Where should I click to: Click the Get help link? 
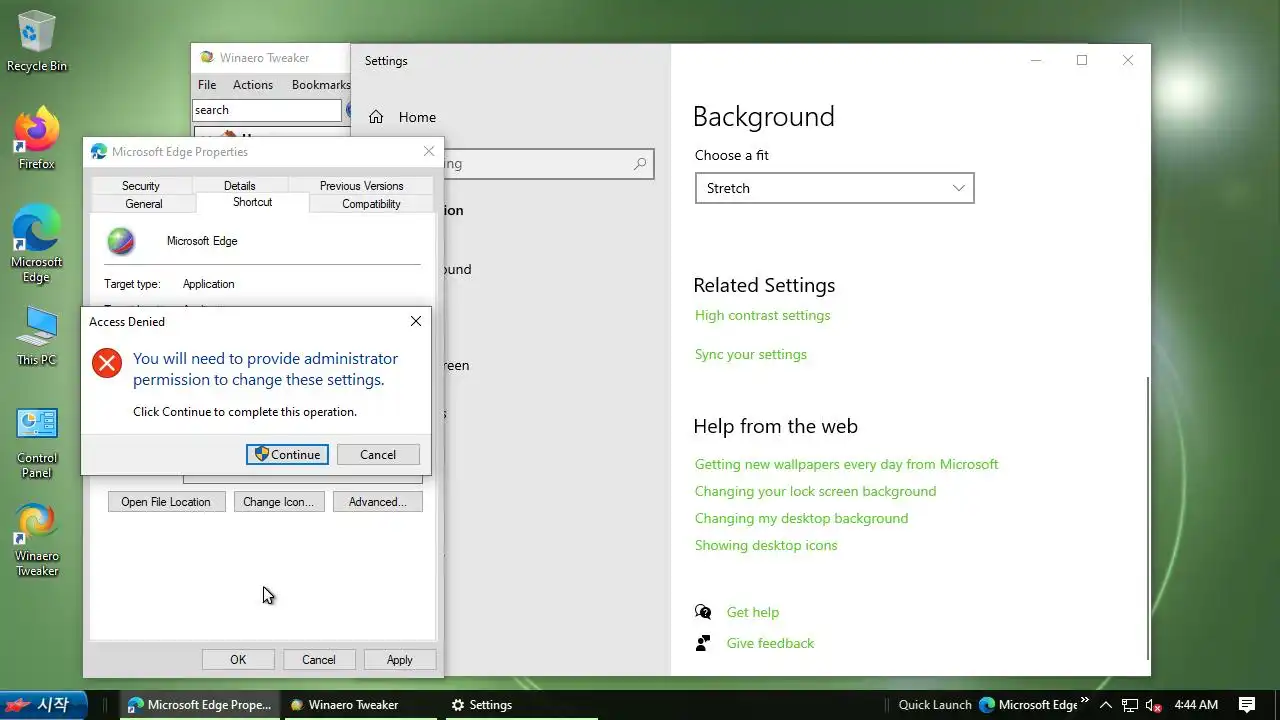click(753, 612)
